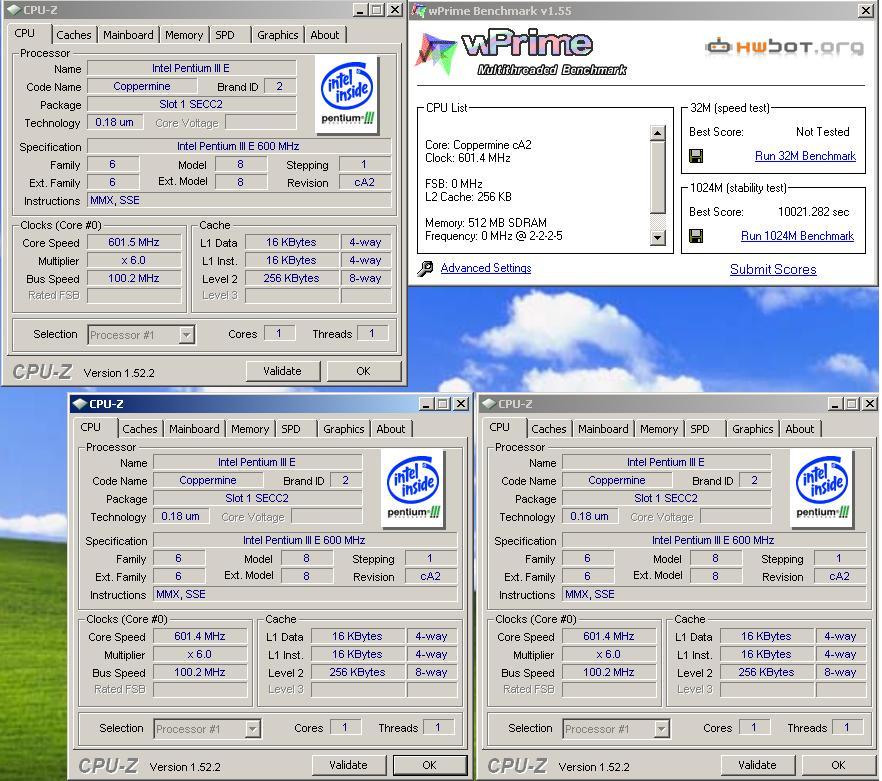882x781 pixels.
Task: Click the CPU-Z title bar icon in bottom-left window
Action: [x=80, y=403]
